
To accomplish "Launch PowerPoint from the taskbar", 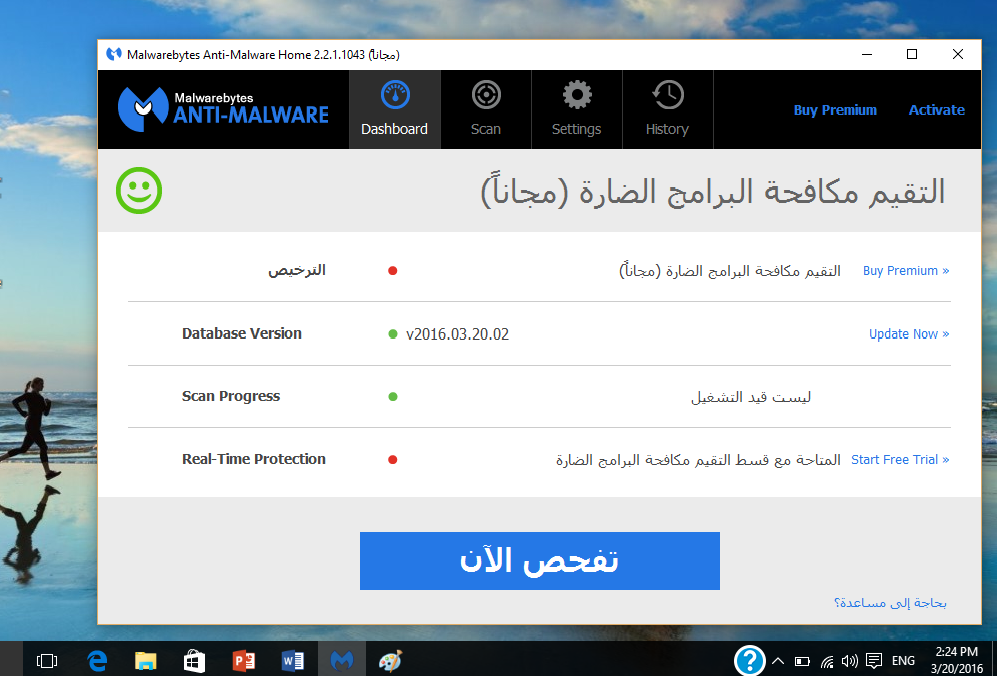I will pyautogui.click(x=243, y=661).
